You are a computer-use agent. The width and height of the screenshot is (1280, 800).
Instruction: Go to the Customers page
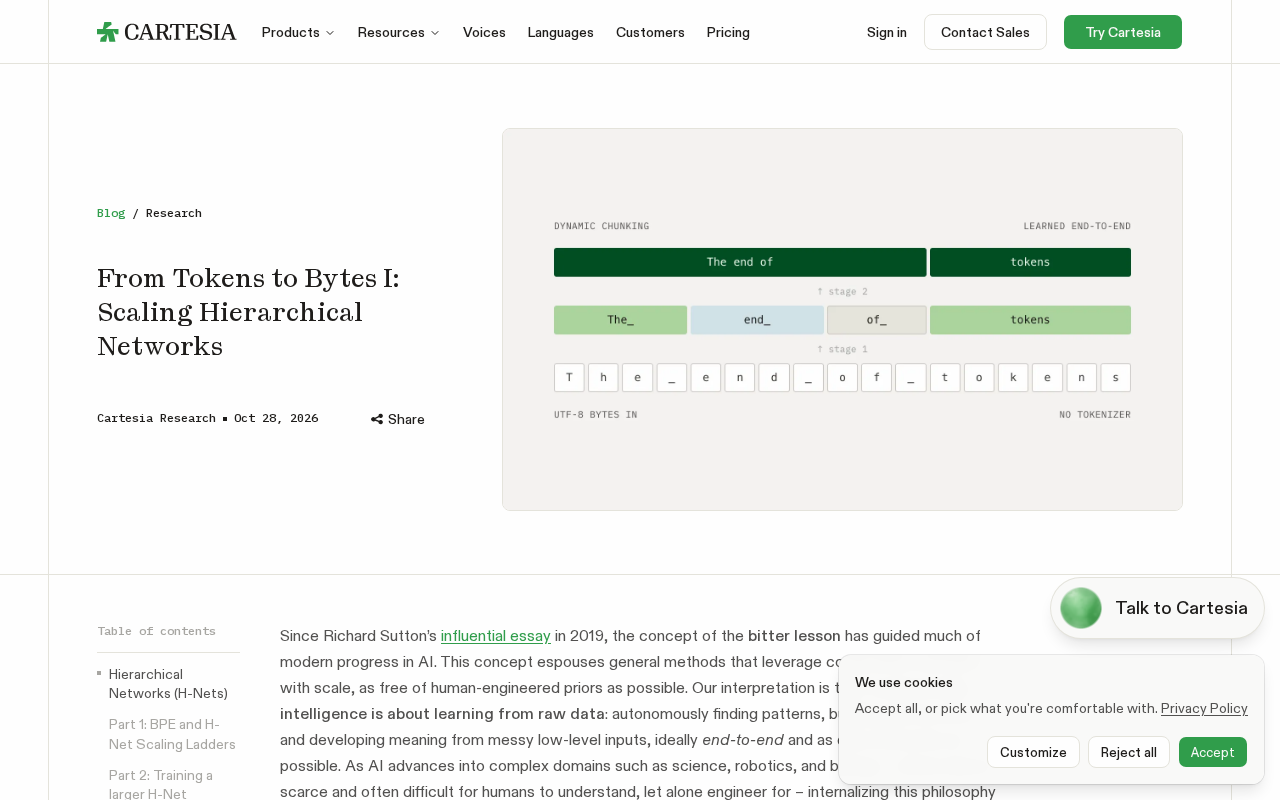tap(650, 32)
